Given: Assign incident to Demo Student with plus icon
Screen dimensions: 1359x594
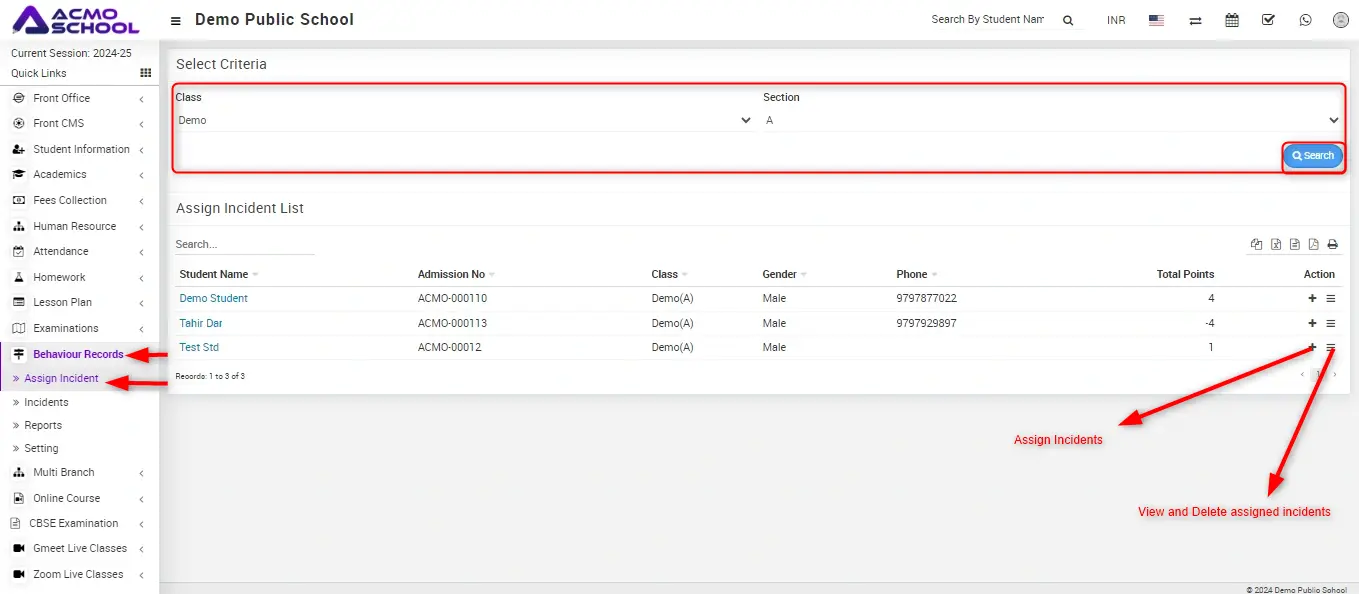Looking at the screenshot, I should pos(1312,299).
